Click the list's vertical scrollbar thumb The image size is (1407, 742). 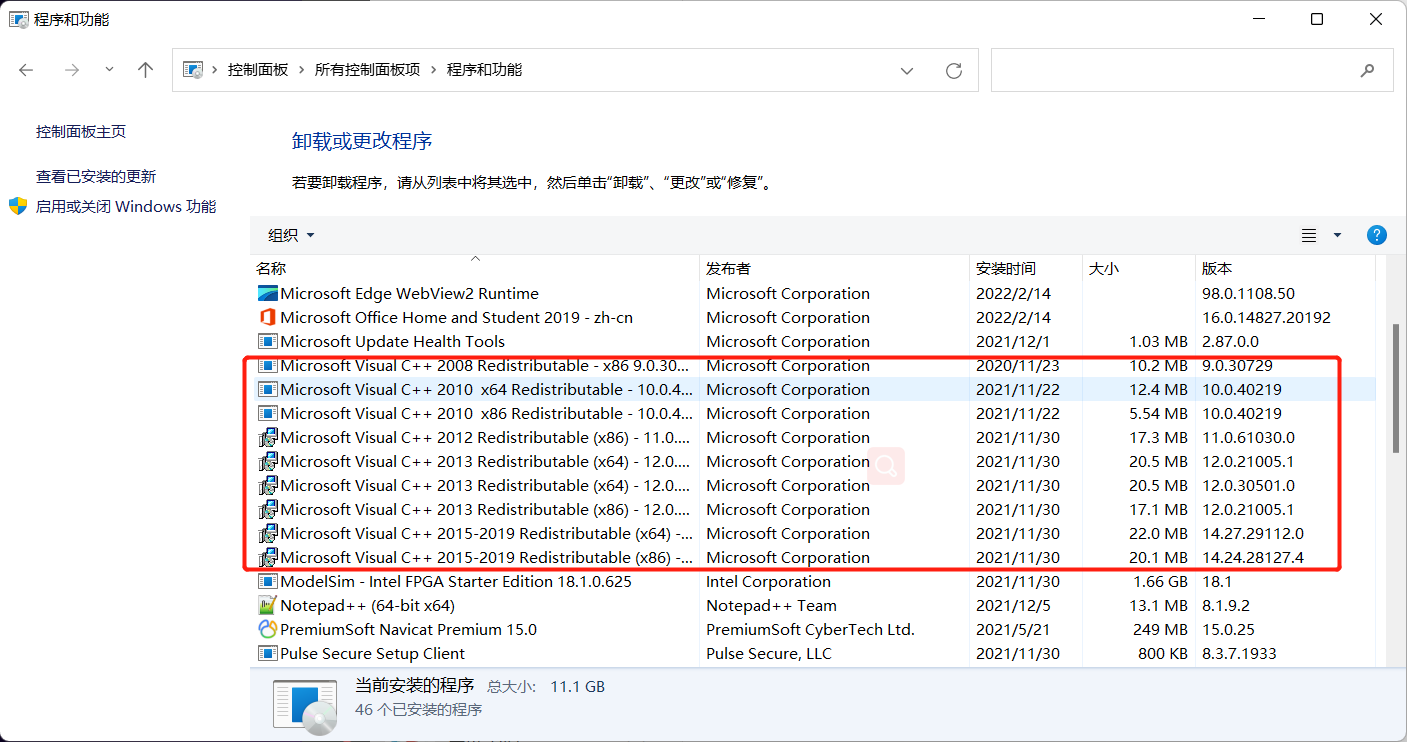click(1396, 389)
